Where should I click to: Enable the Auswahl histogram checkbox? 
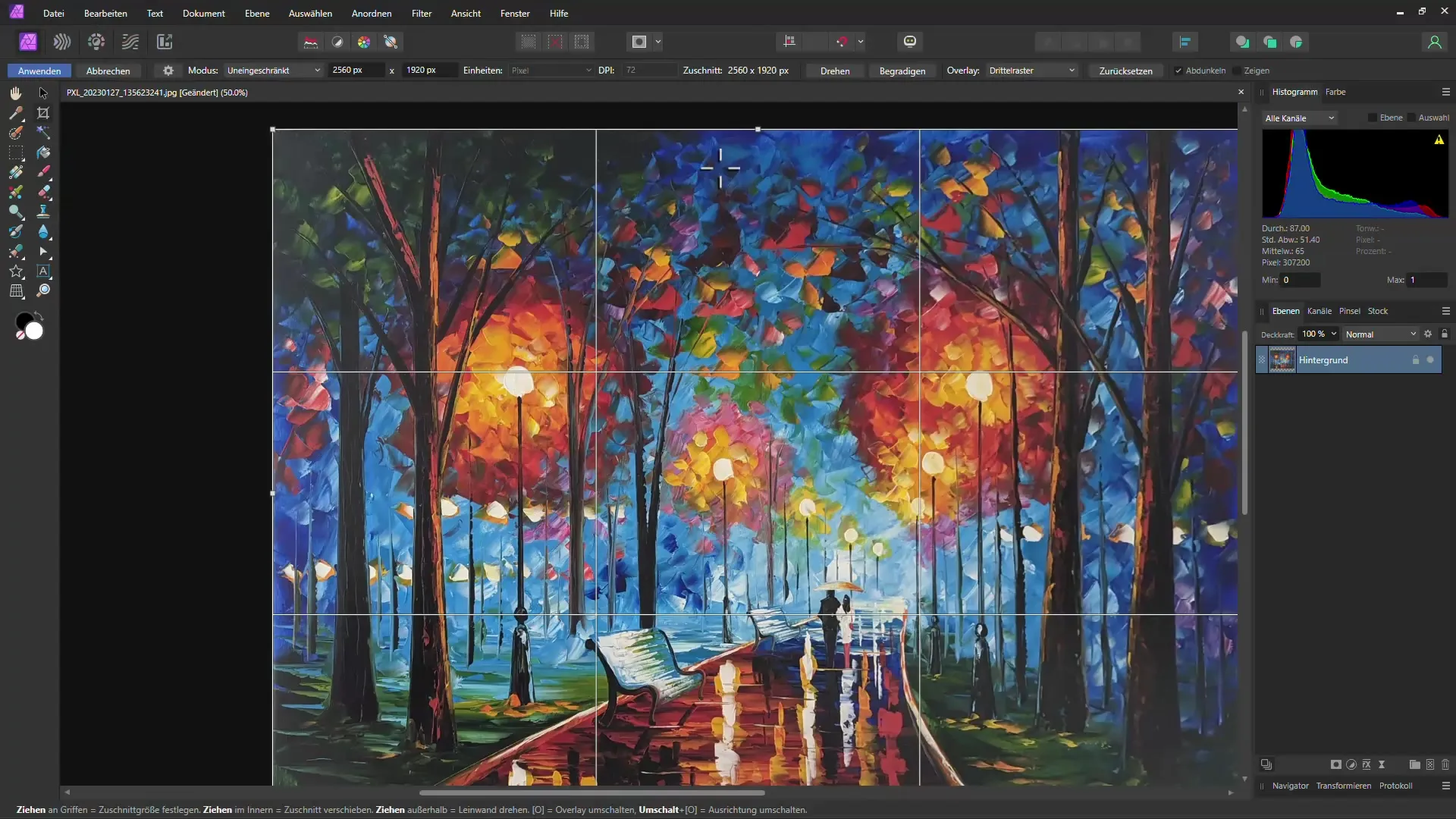tap(1411, 118)
